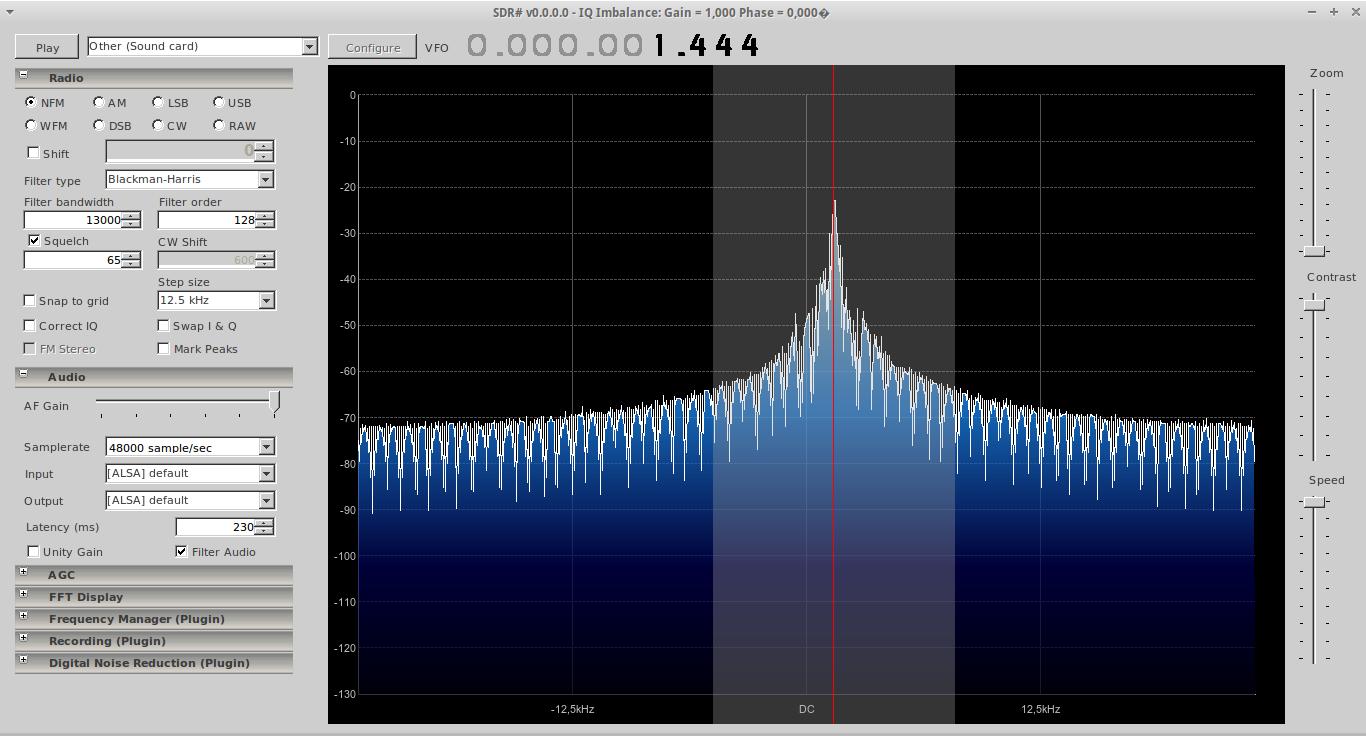This screenshot has width=1366, height=736.
Task: Open the Output device dropdown
Action: (x=190, y=500)
